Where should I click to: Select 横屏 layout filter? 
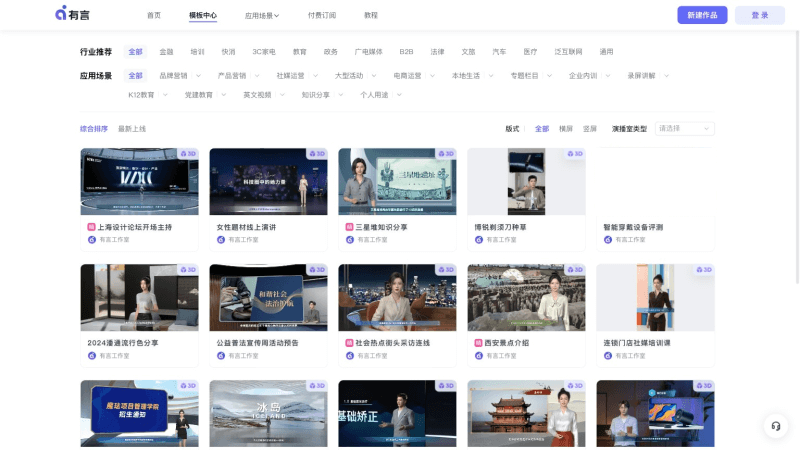pyautogui.click(x=566, y=129)
